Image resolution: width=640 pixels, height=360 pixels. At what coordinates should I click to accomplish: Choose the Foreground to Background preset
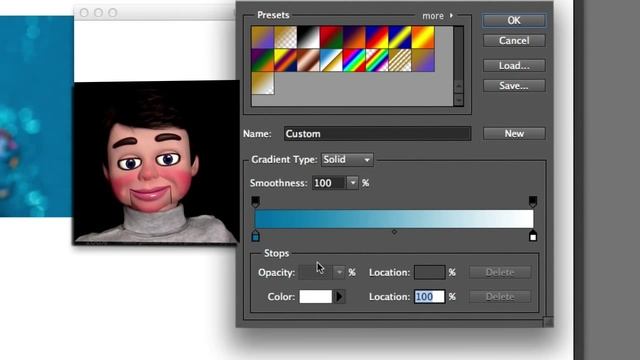point(262,38)
